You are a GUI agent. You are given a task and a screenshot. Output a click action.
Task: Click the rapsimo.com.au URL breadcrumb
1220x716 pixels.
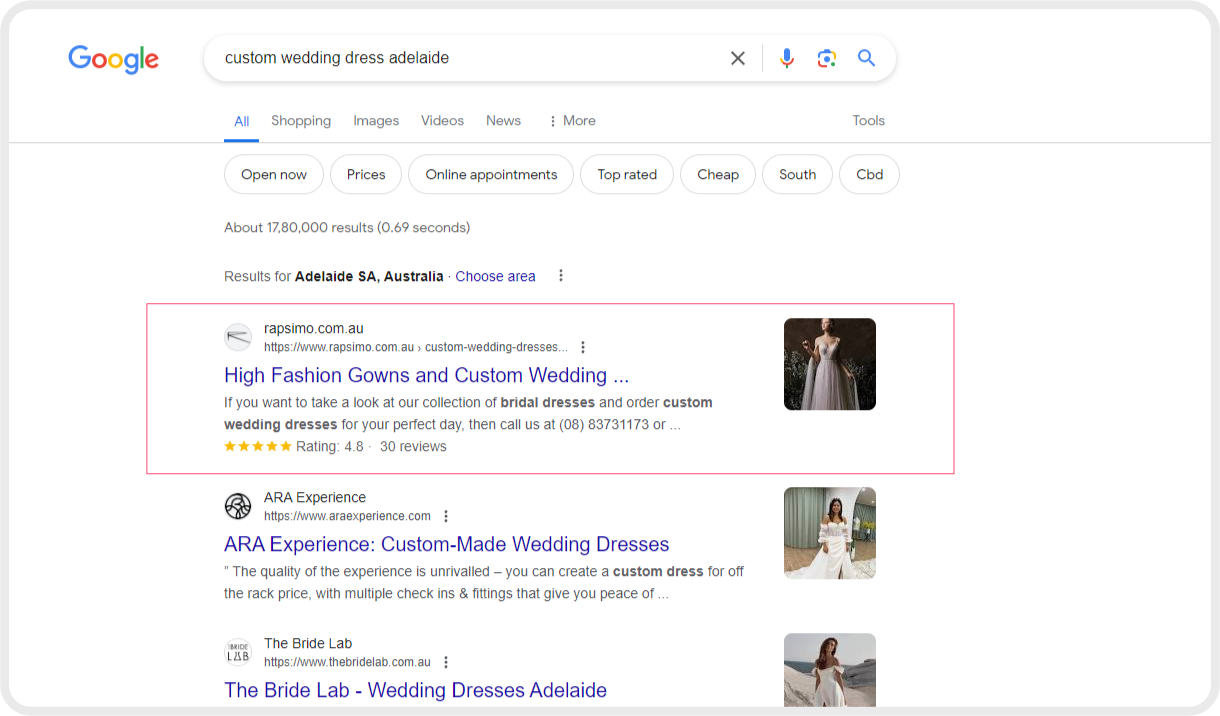pyautogui.click(x=415, y=347)
